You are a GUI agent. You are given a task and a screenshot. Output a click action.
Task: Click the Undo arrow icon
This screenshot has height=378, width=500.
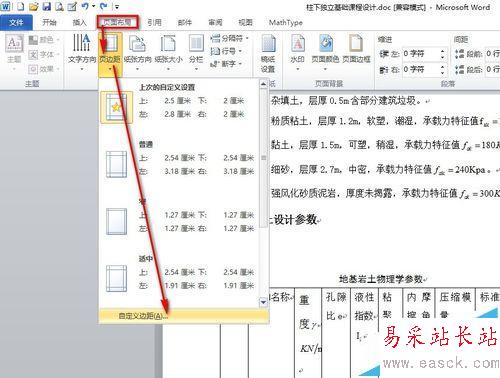pyautogui.click(x=85, y=6)
